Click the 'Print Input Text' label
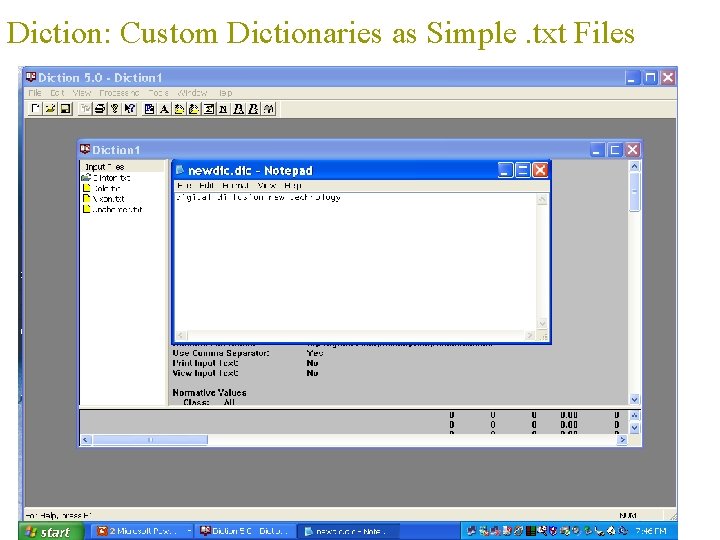 click(205, 363)
